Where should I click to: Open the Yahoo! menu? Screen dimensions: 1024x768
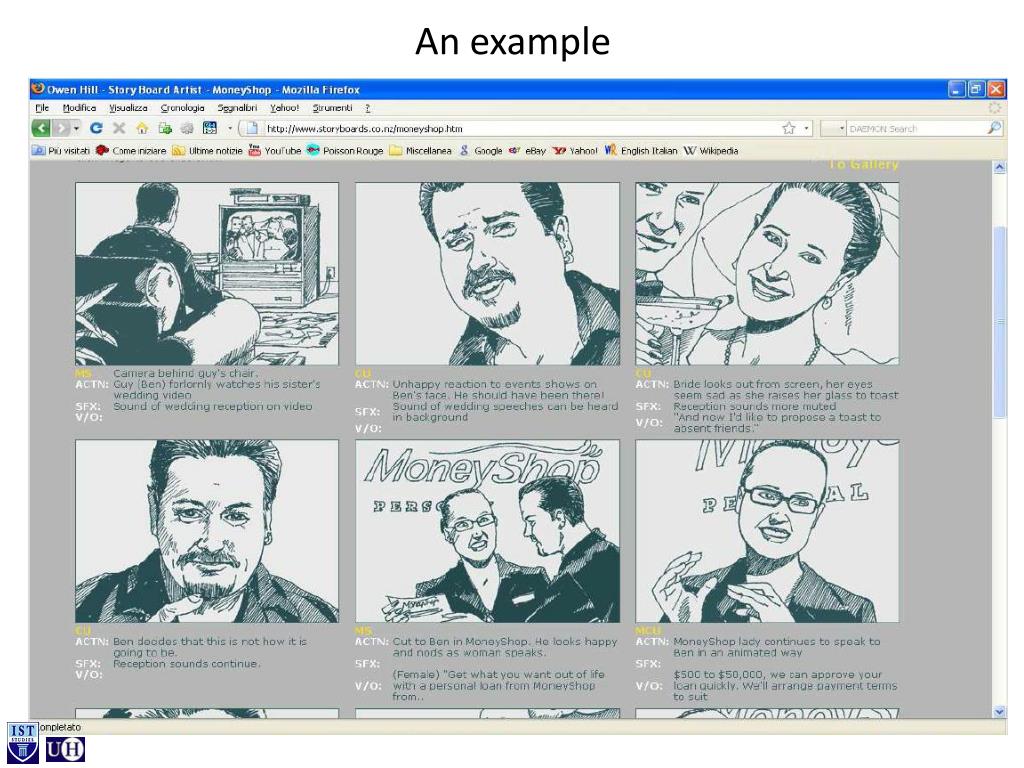(x=284, y=108)
